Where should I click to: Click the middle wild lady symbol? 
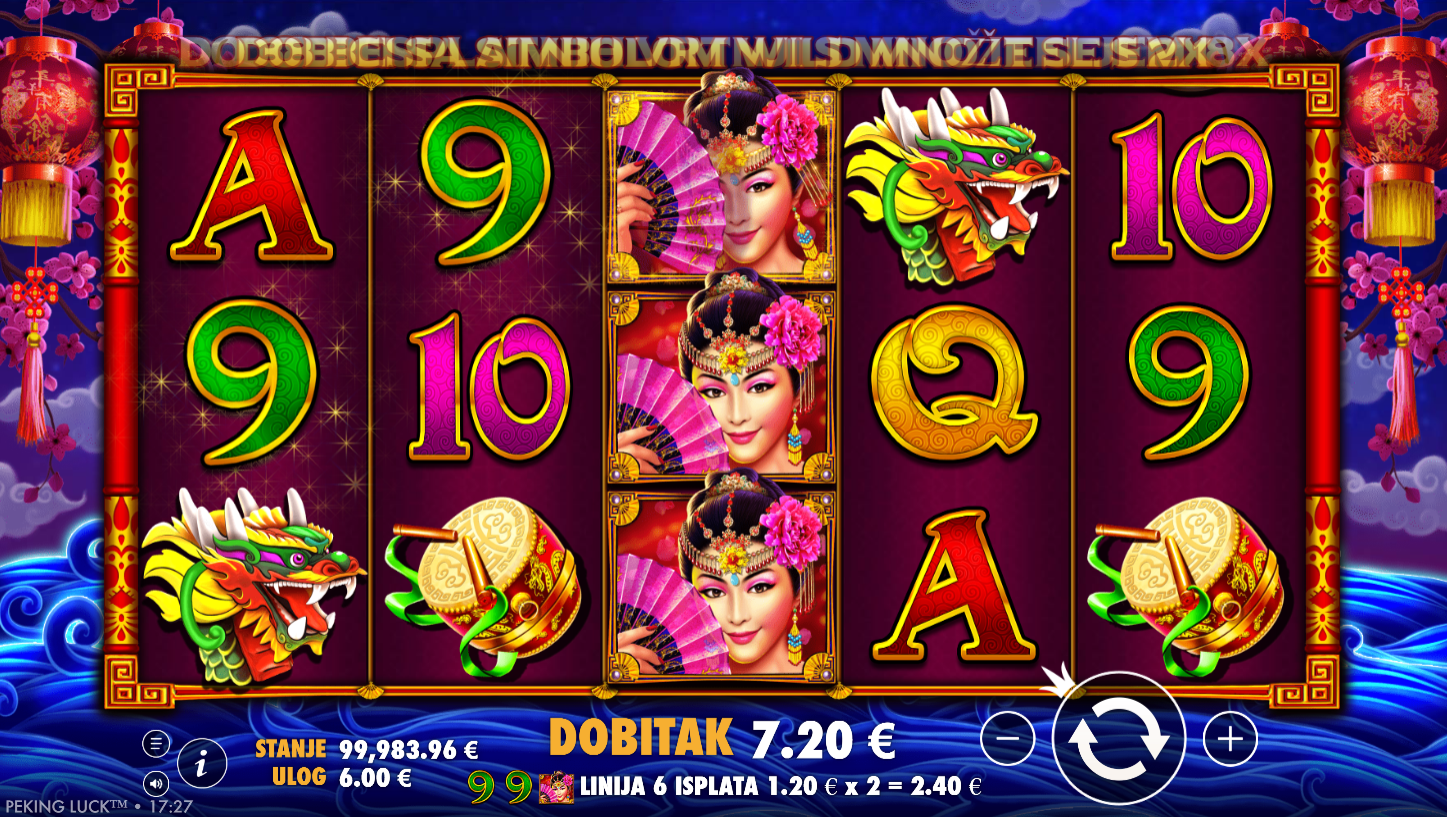[721, 387]
